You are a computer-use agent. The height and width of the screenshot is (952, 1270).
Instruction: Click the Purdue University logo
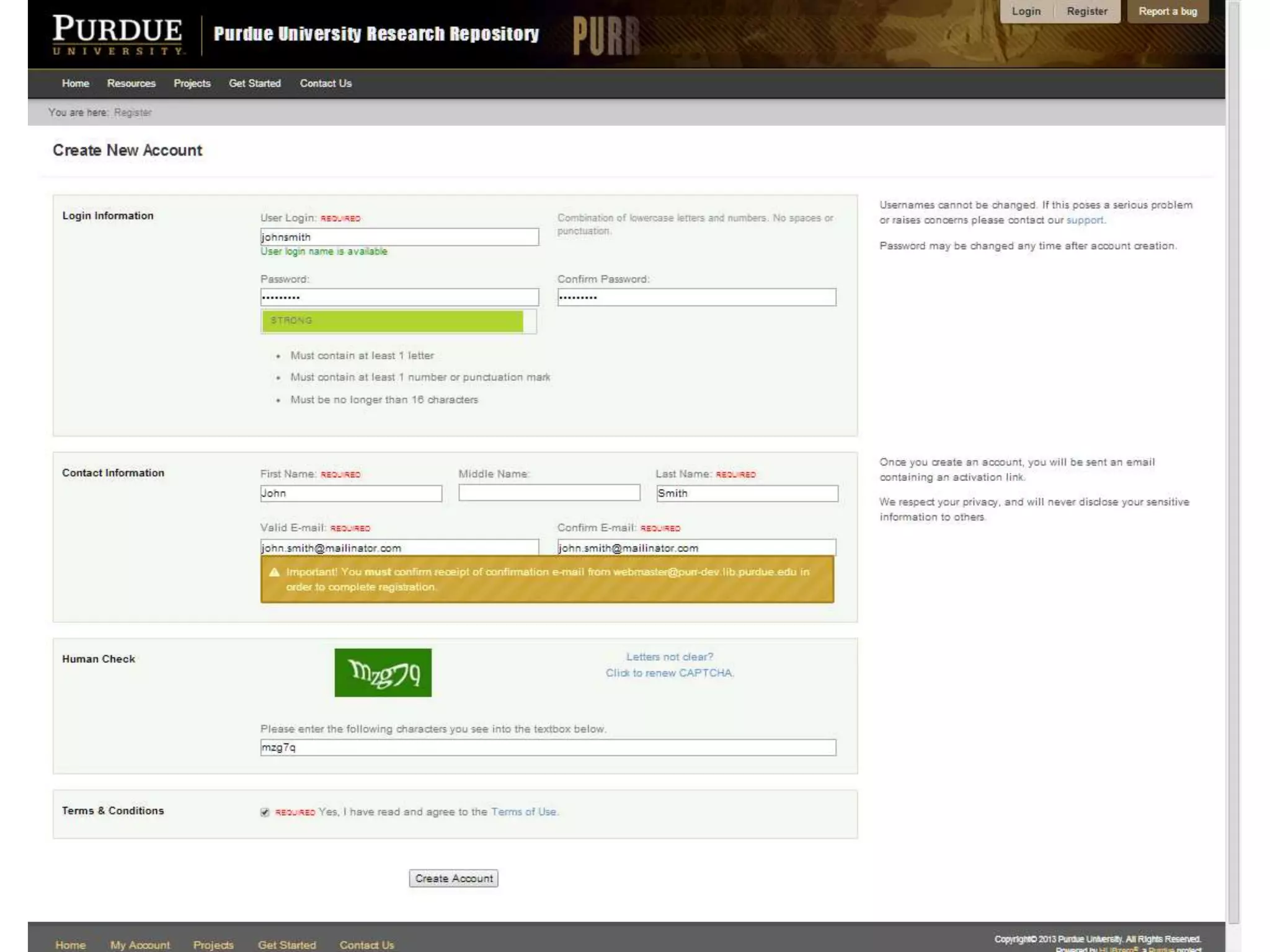(x=118, y=35)
